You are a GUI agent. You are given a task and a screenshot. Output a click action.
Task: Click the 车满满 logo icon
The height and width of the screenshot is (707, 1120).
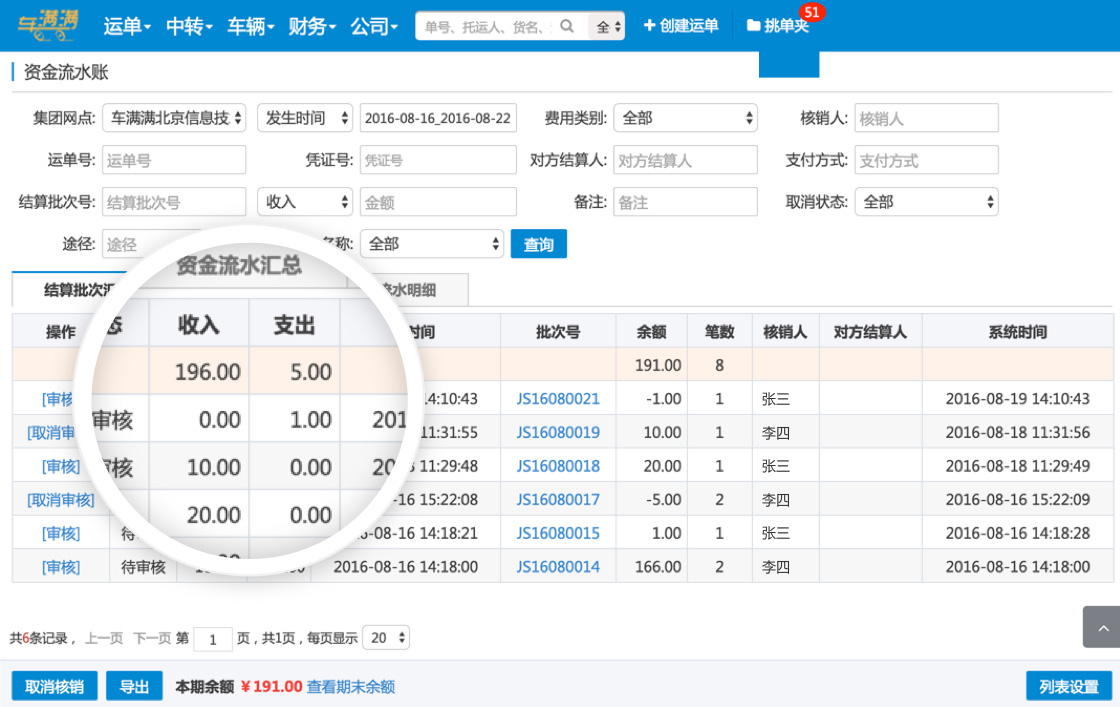point(47,26)
